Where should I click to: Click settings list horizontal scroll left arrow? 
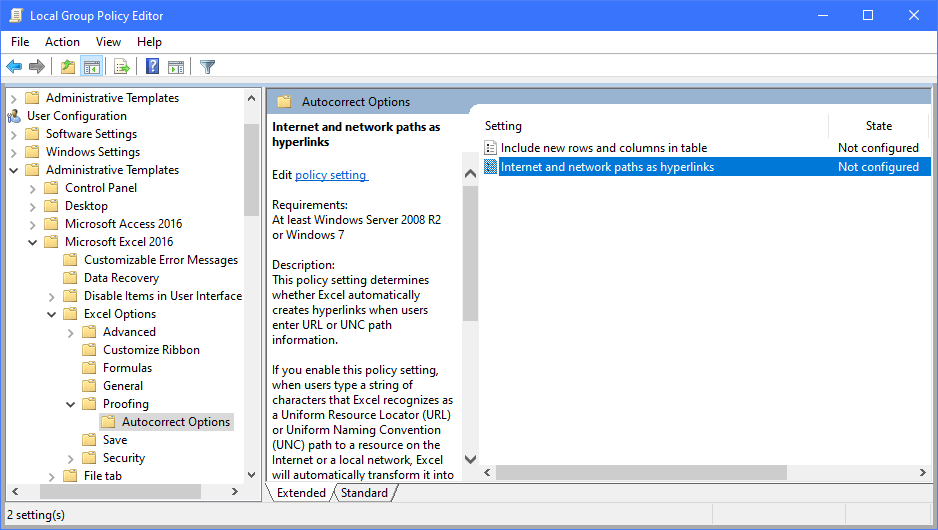488,473
